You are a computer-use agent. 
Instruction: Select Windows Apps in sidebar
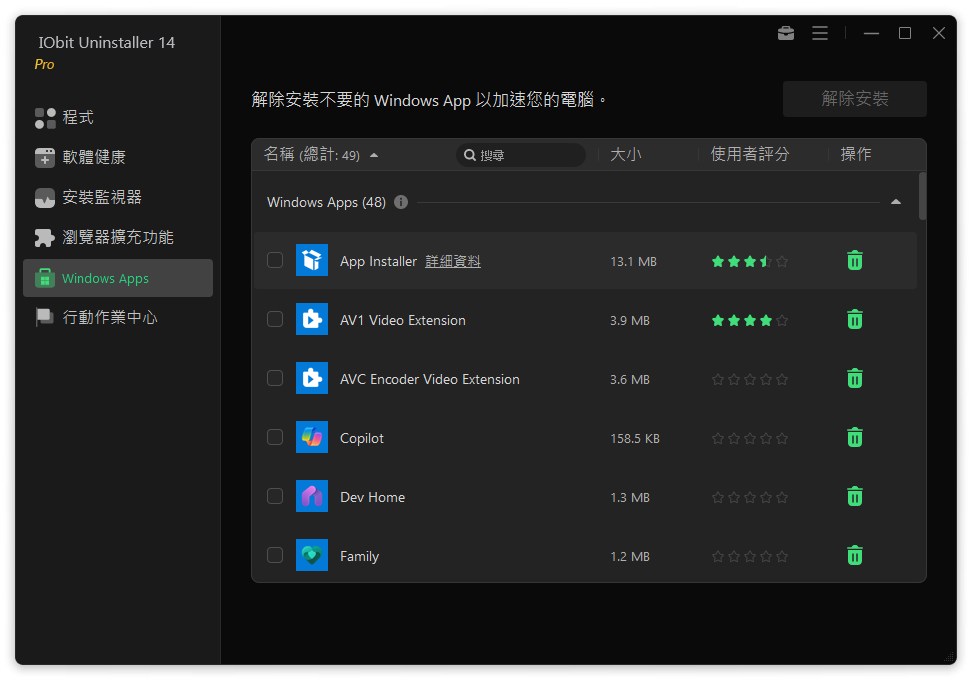click(x=118, y=278)
